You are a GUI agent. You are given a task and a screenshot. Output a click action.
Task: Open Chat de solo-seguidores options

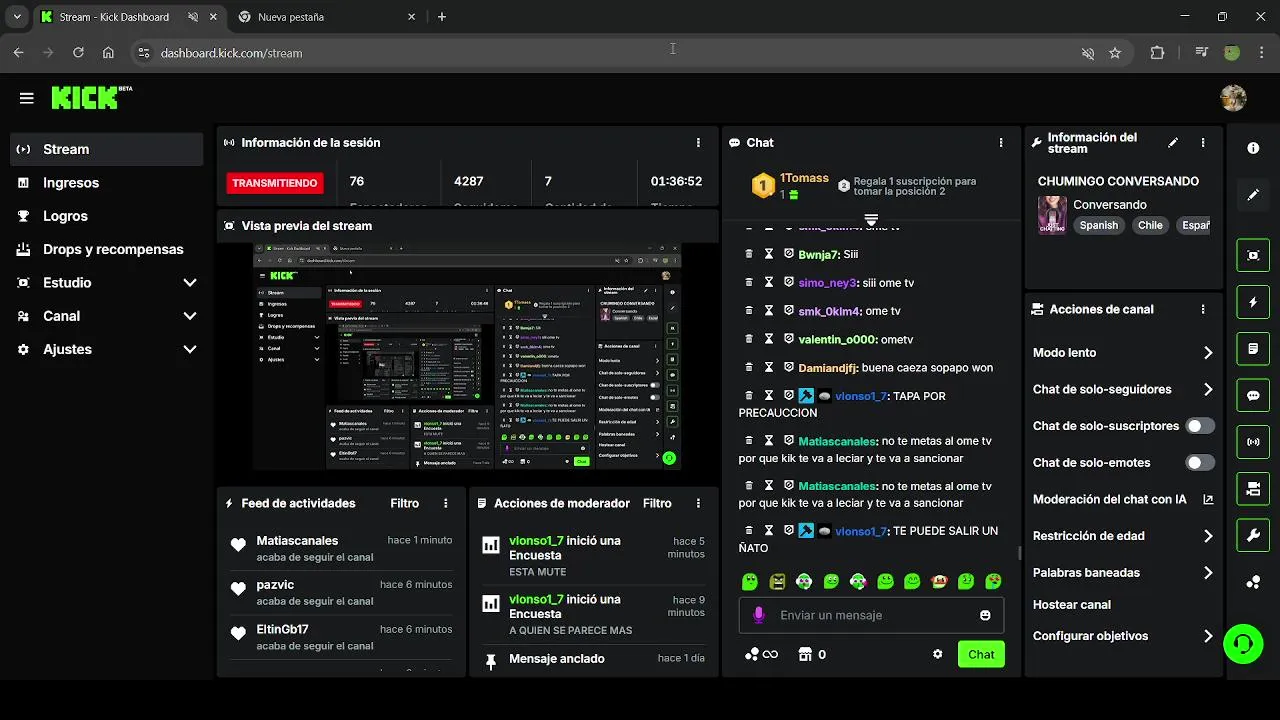[x=1123, y=390]
